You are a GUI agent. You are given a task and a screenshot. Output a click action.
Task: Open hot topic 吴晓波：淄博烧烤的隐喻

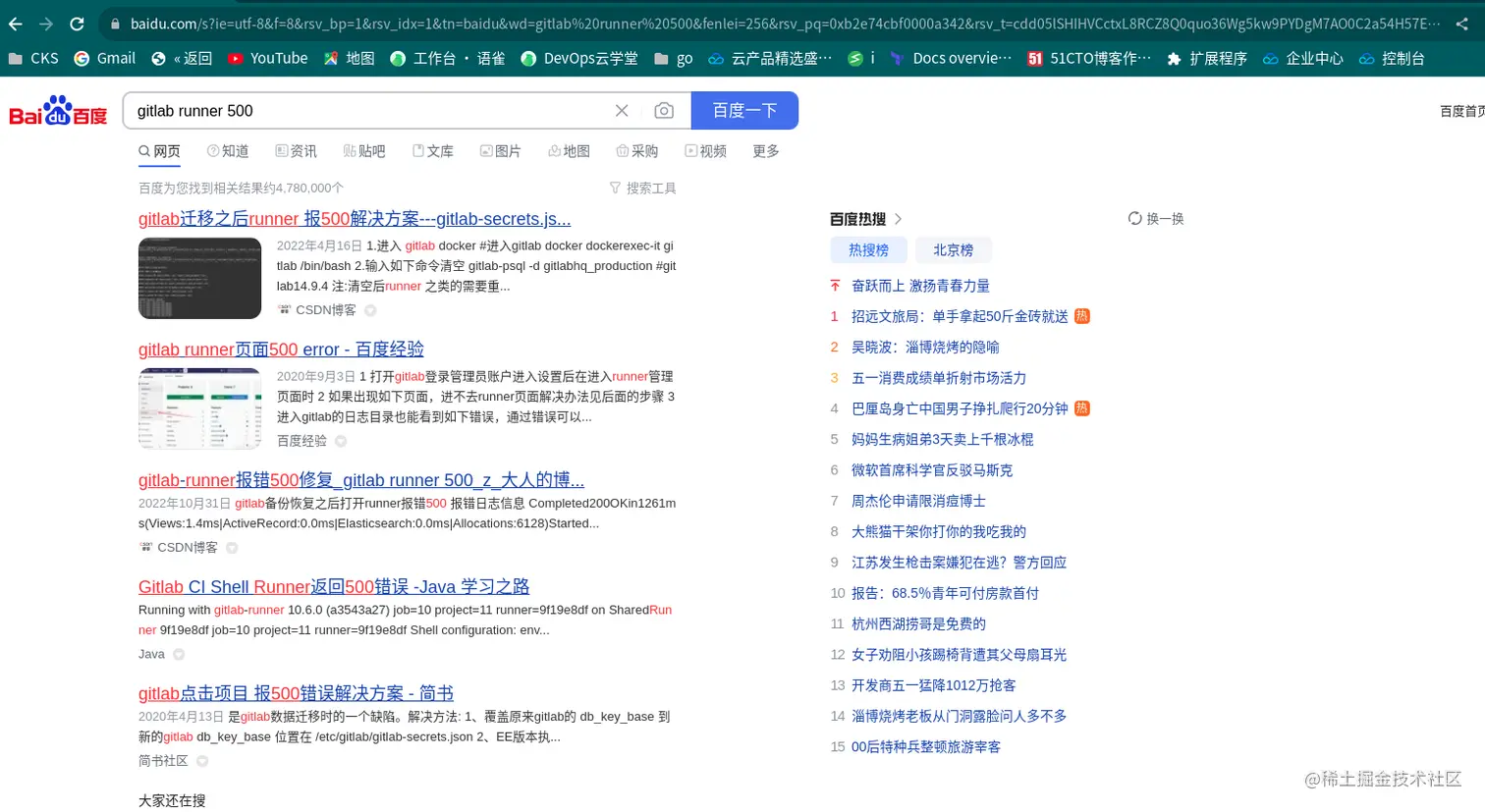coord(925,348)
